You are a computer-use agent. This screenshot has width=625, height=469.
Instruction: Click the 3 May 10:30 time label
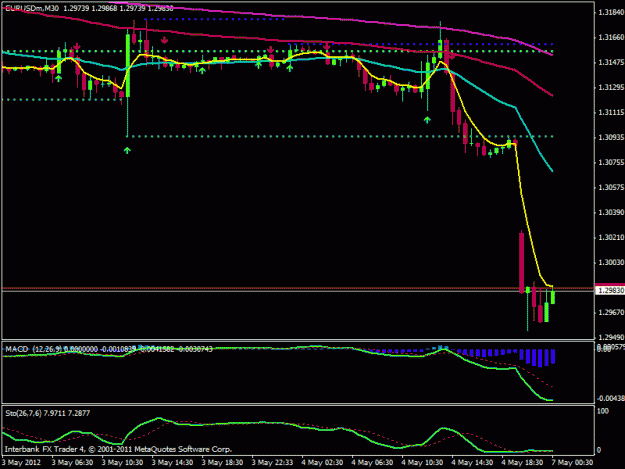[122, 463]
